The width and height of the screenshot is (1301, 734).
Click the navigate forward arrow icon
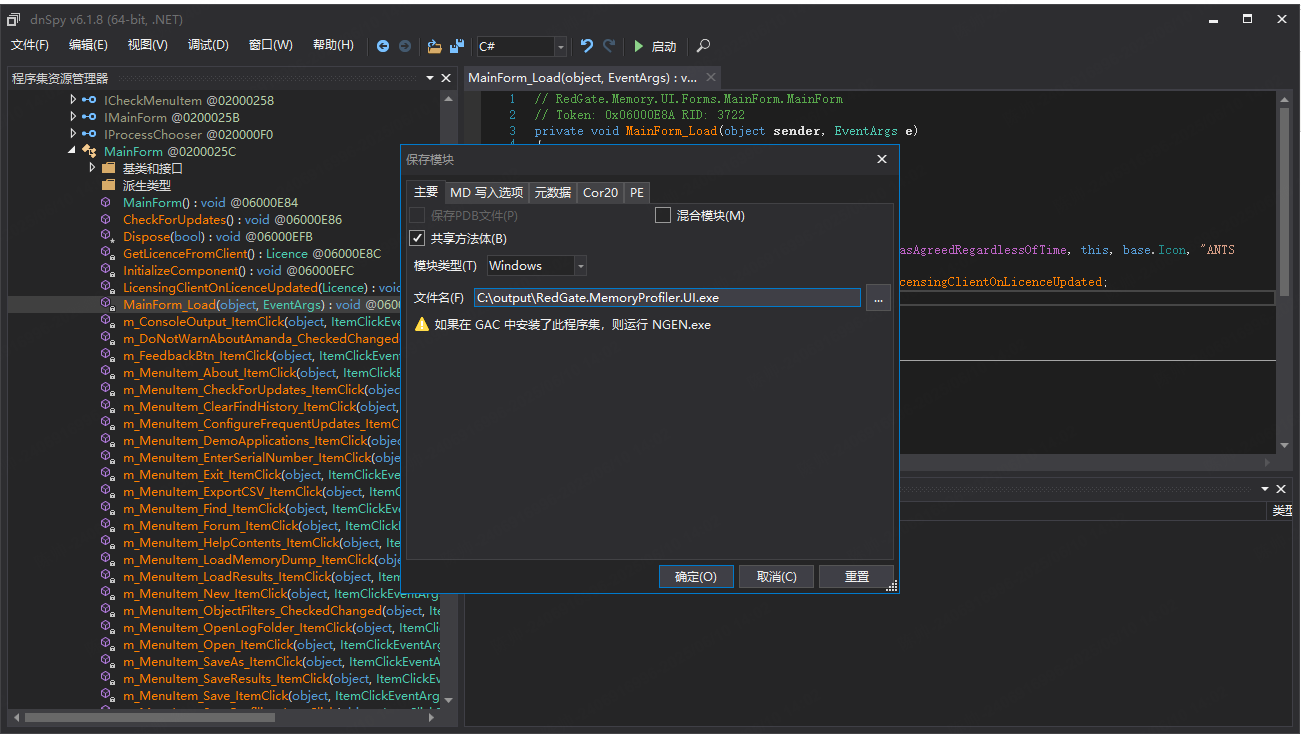click(405, 46)
